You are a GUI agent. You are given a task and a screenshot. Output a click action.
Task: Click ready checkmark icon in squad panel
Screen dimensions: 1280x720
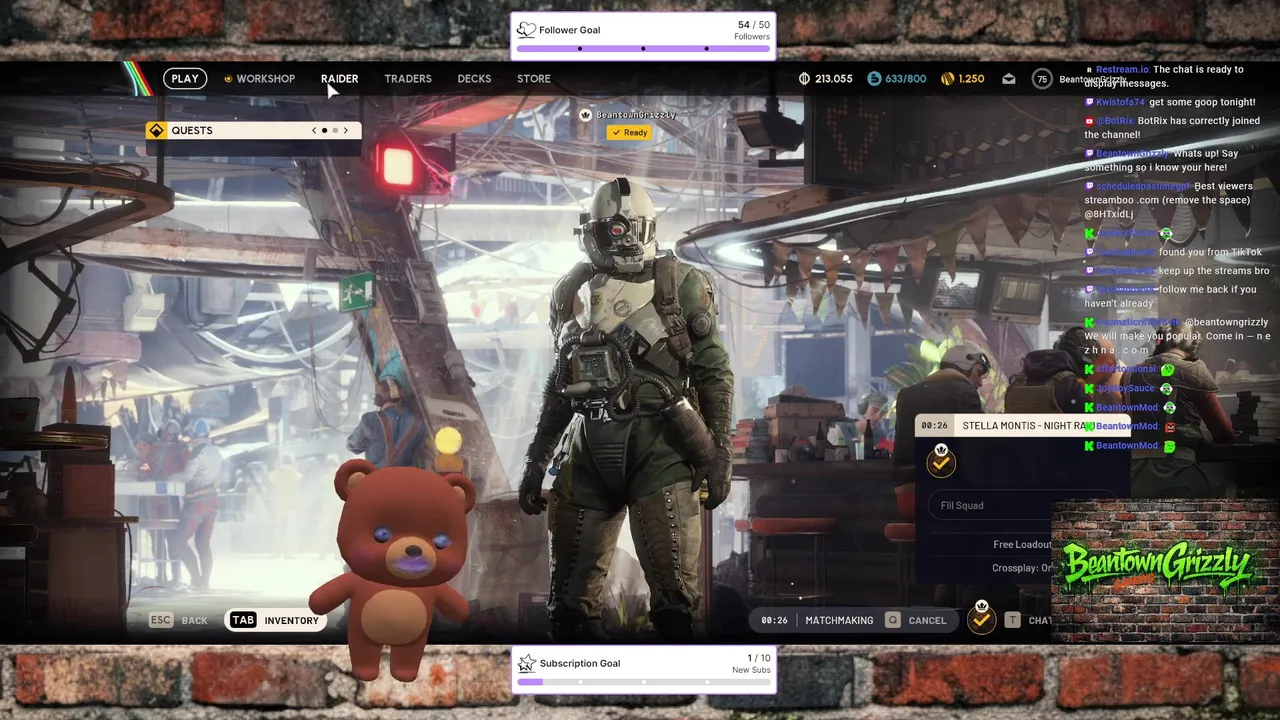[x=940, y=460]
